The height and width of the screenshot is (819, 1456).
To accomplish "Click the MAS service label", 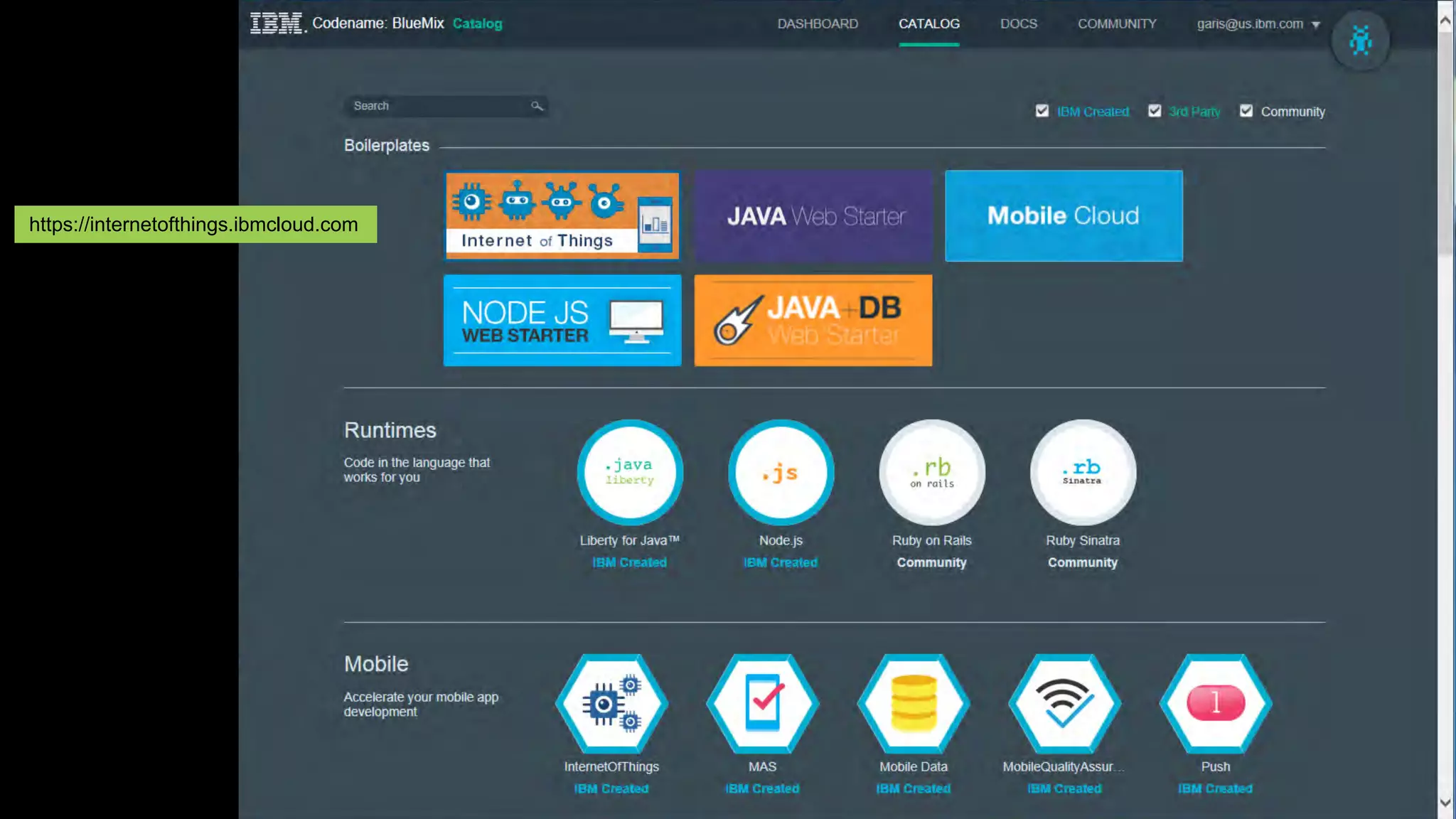I will [762, 766].
